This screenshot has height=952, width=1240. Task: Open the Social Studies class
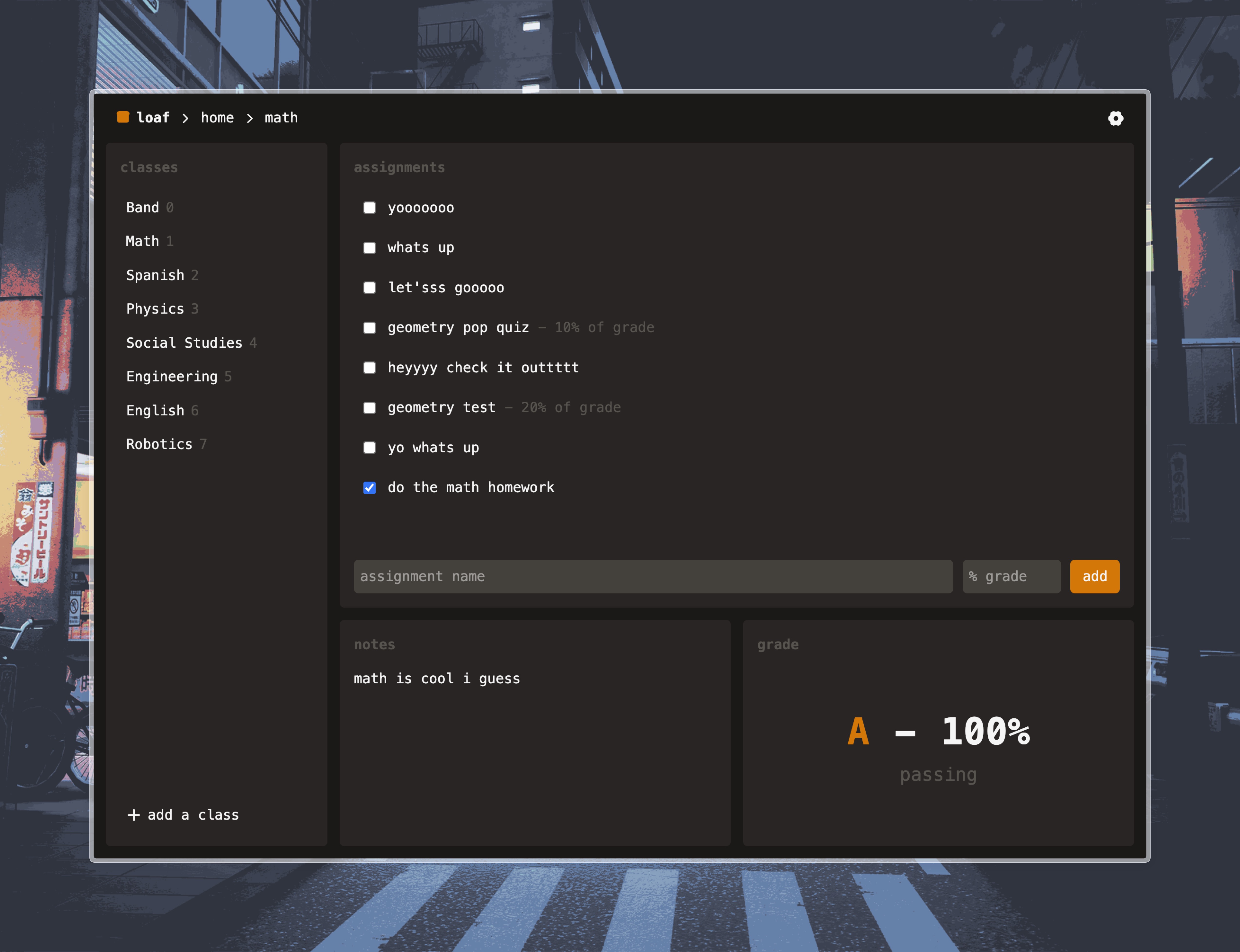point(184,343)
